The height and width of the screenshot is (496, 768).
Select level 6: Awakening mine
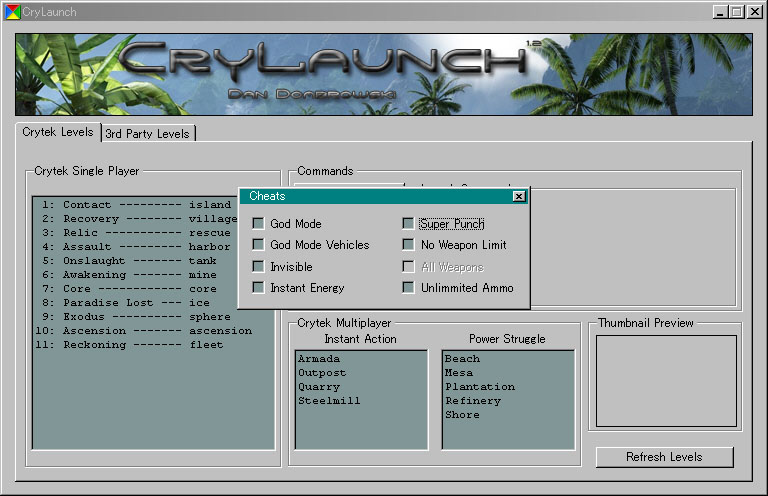[136, 275]
